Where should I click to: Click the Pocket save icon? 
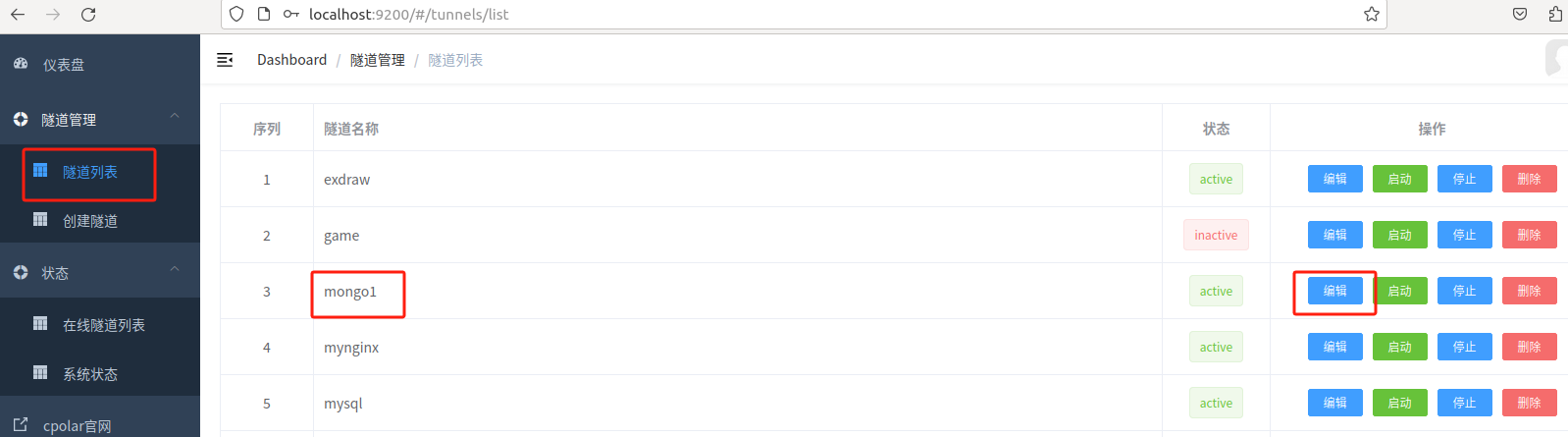tap(1519, 15)
